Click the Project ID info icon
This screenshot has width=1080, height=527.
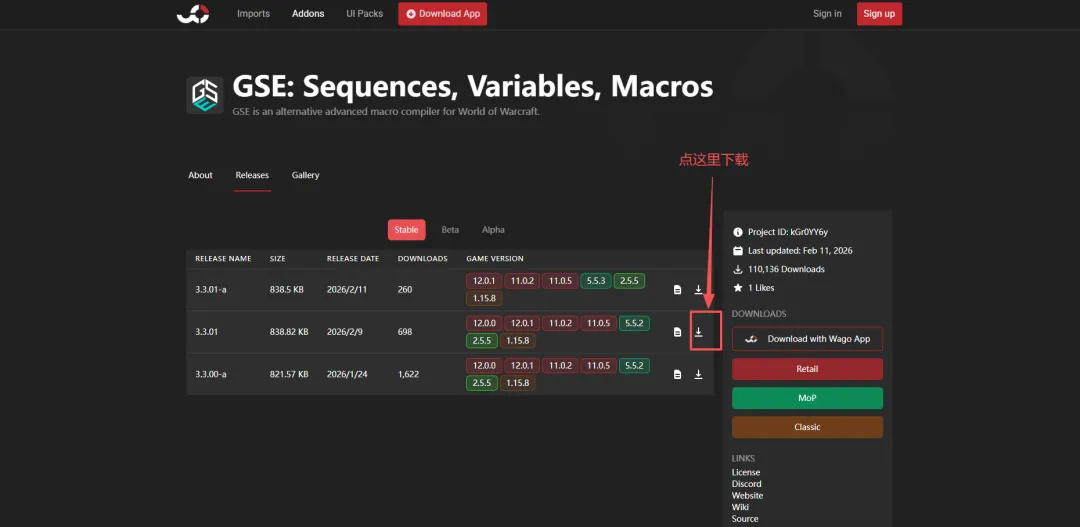click(738, 232)
